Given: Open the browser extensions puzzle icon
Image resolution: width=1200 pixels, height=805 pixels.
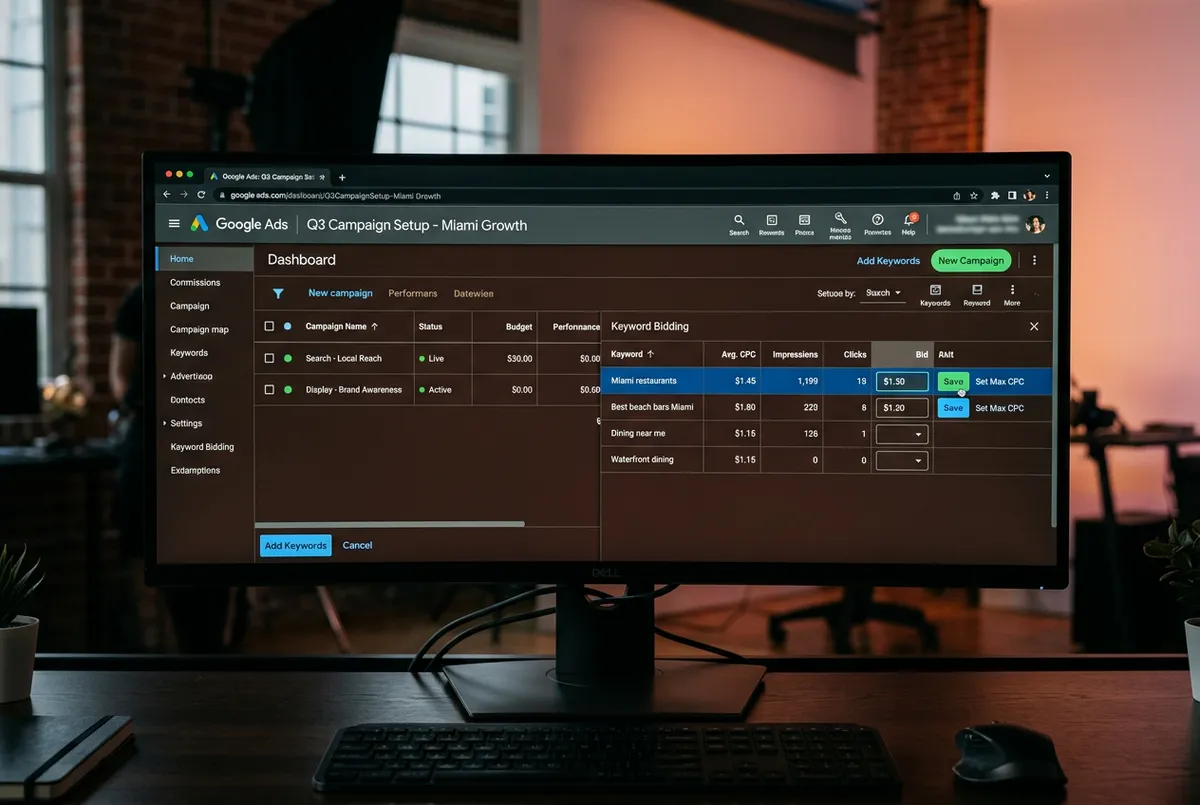Looking at the screenshot, I should click(995, 195).
